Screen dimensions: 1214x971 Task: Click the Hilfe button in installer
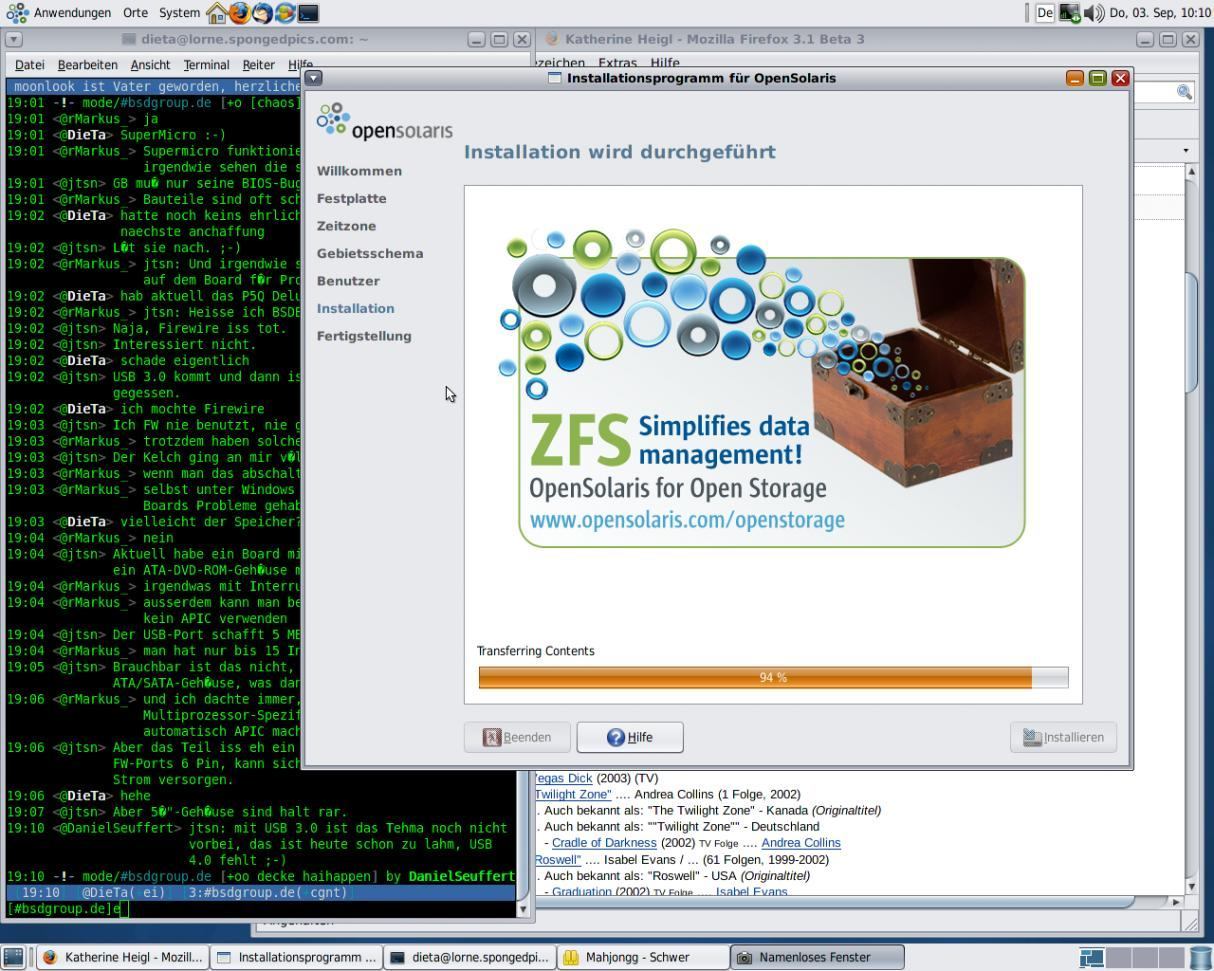click(x=630, y=737)
